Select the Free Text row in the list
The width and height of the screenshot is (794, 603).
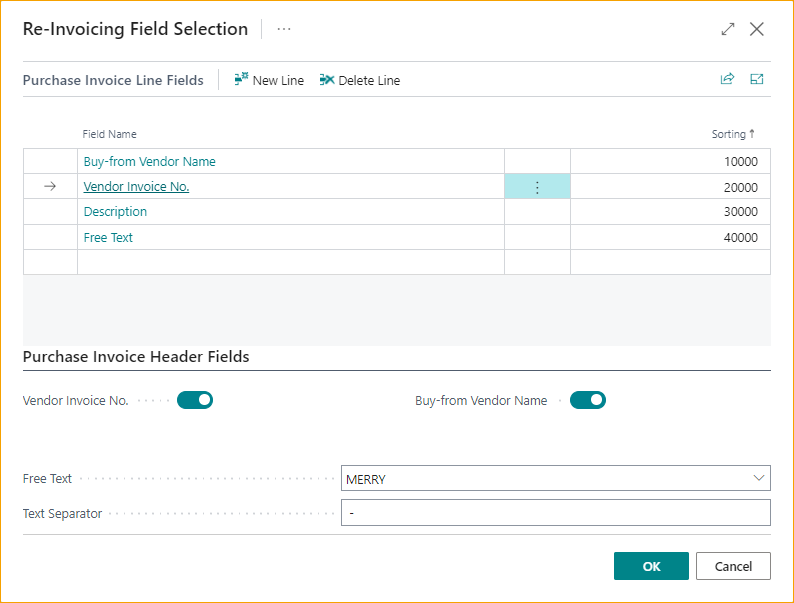pyautogui.click(x=108, y=238)
